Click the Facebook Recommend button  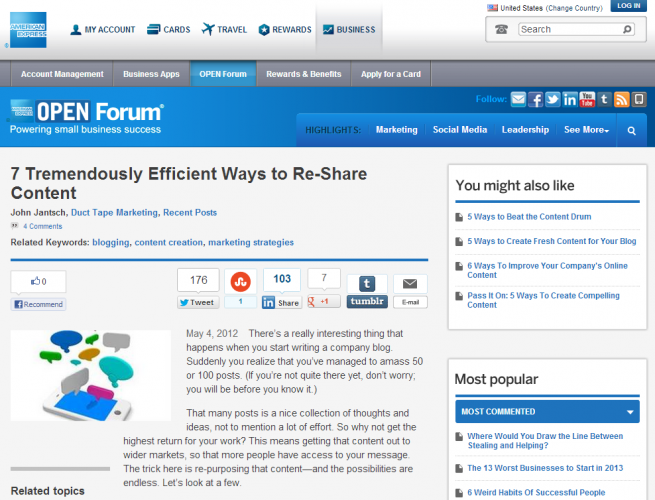pyautogui.click(x=38, y=304)
